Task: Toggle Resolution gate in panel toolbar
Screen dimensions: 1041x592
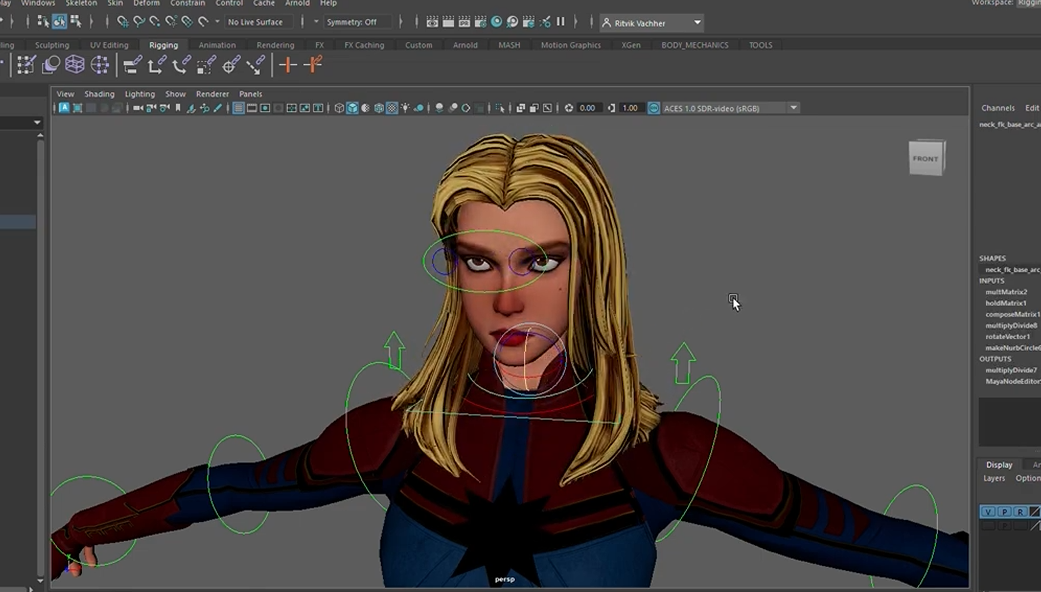Action: point(265,108)
